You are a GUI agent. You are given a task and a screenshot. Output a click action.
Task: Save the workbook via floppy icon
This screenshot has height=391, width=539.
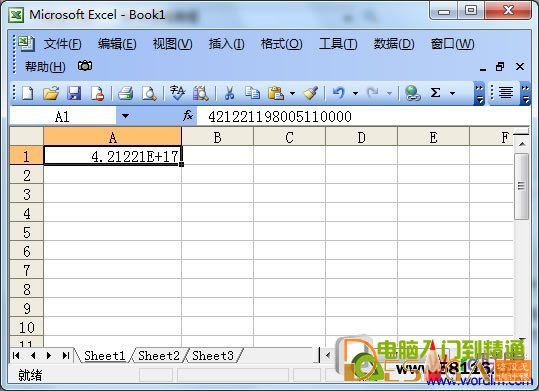74,93
